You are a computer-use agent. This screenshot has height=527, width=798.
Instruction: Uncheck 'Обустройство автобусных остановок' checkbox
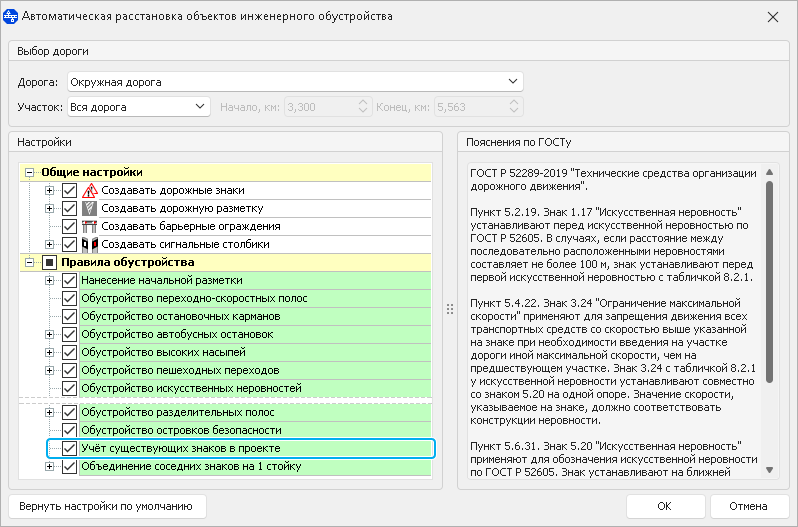[70, 335]
